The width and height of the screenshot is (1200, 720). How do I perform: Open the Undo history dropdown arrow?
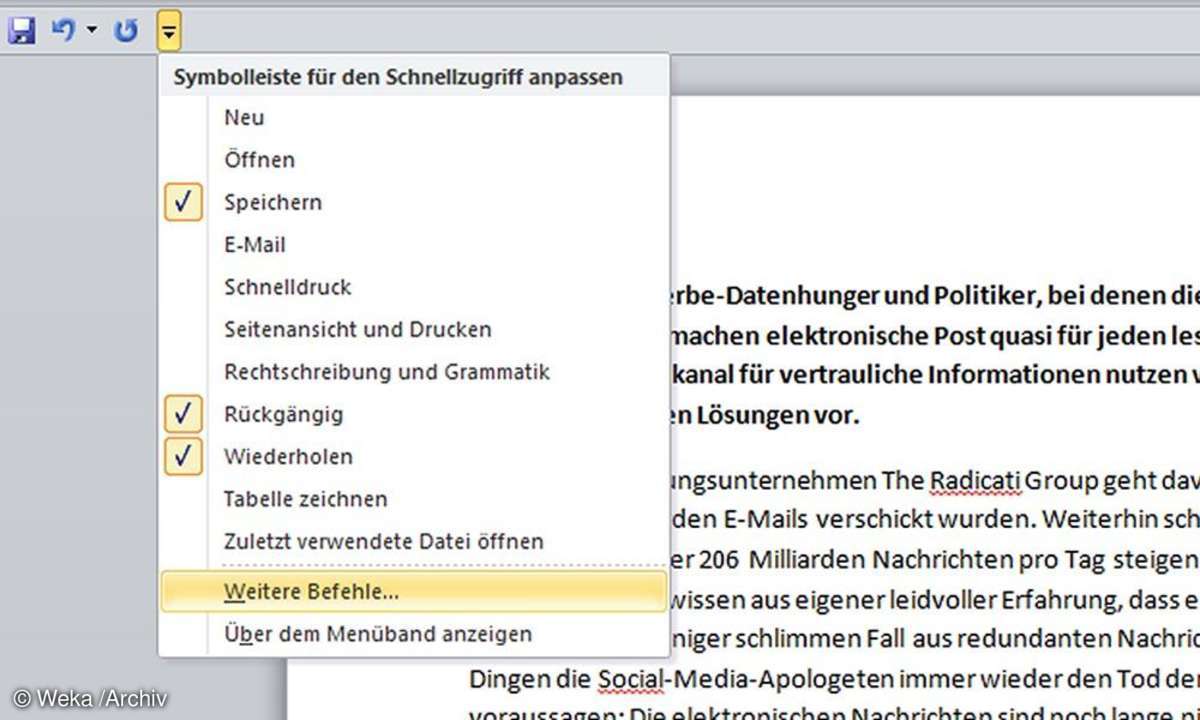pyautogui.click(x=92, y=31)
